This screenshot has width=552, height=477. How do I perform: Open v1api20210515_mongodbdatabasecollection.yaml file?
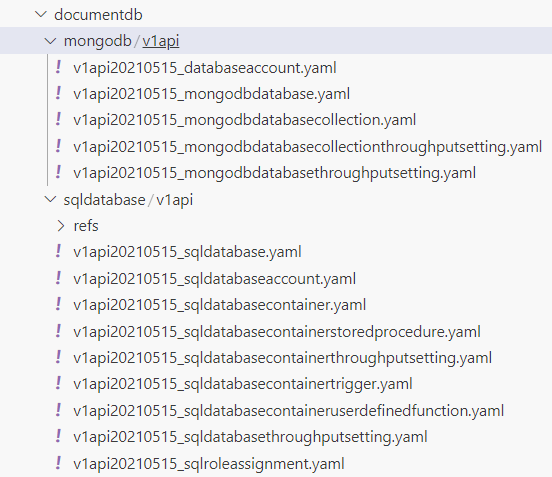click(244, 120)
